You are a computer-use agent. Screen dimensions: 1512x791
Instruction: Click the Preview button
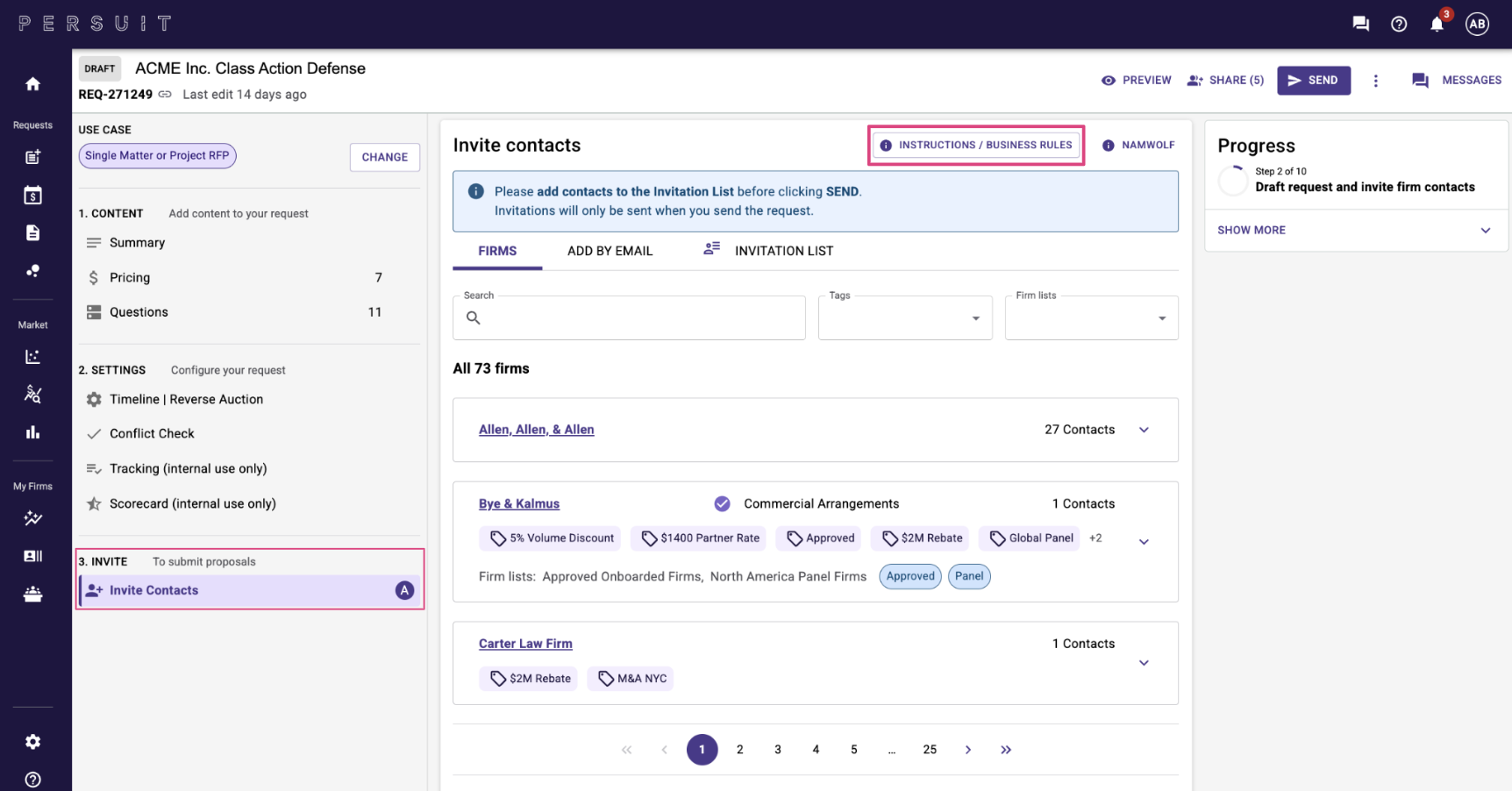click(x=1137, y=80)
